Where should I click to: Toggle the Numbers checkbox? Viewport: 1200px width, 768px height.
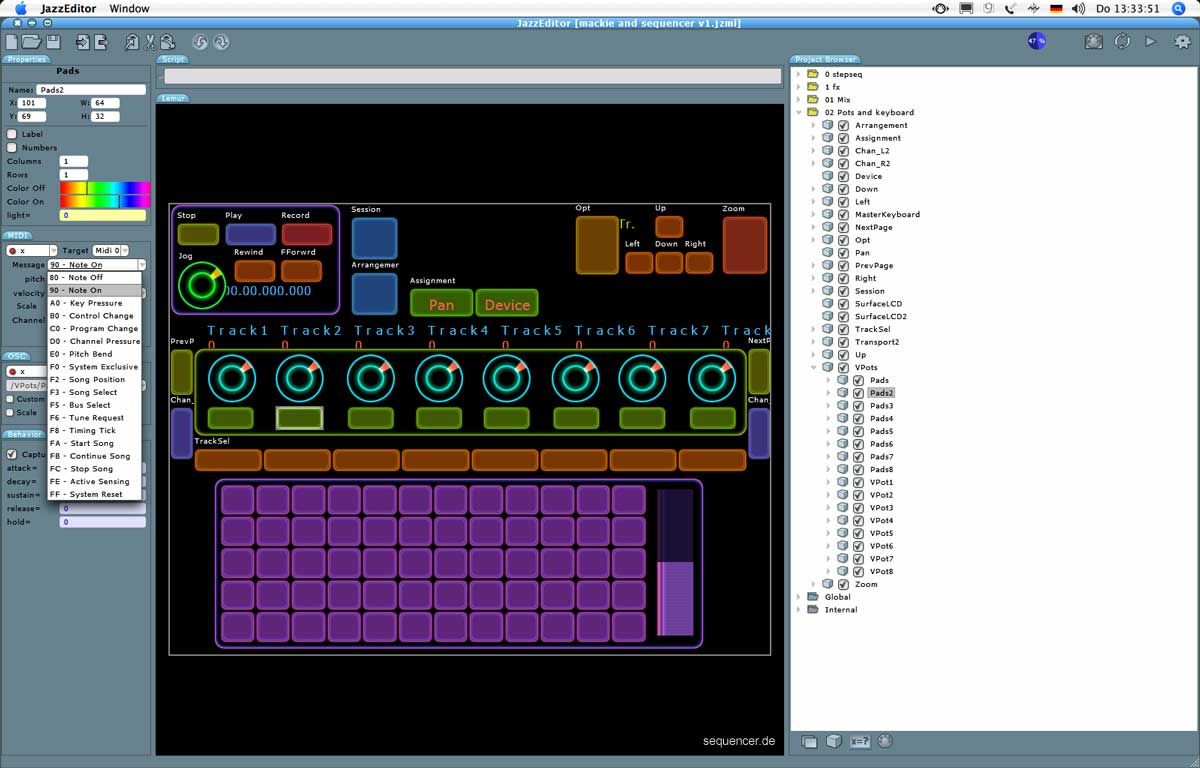12,147
